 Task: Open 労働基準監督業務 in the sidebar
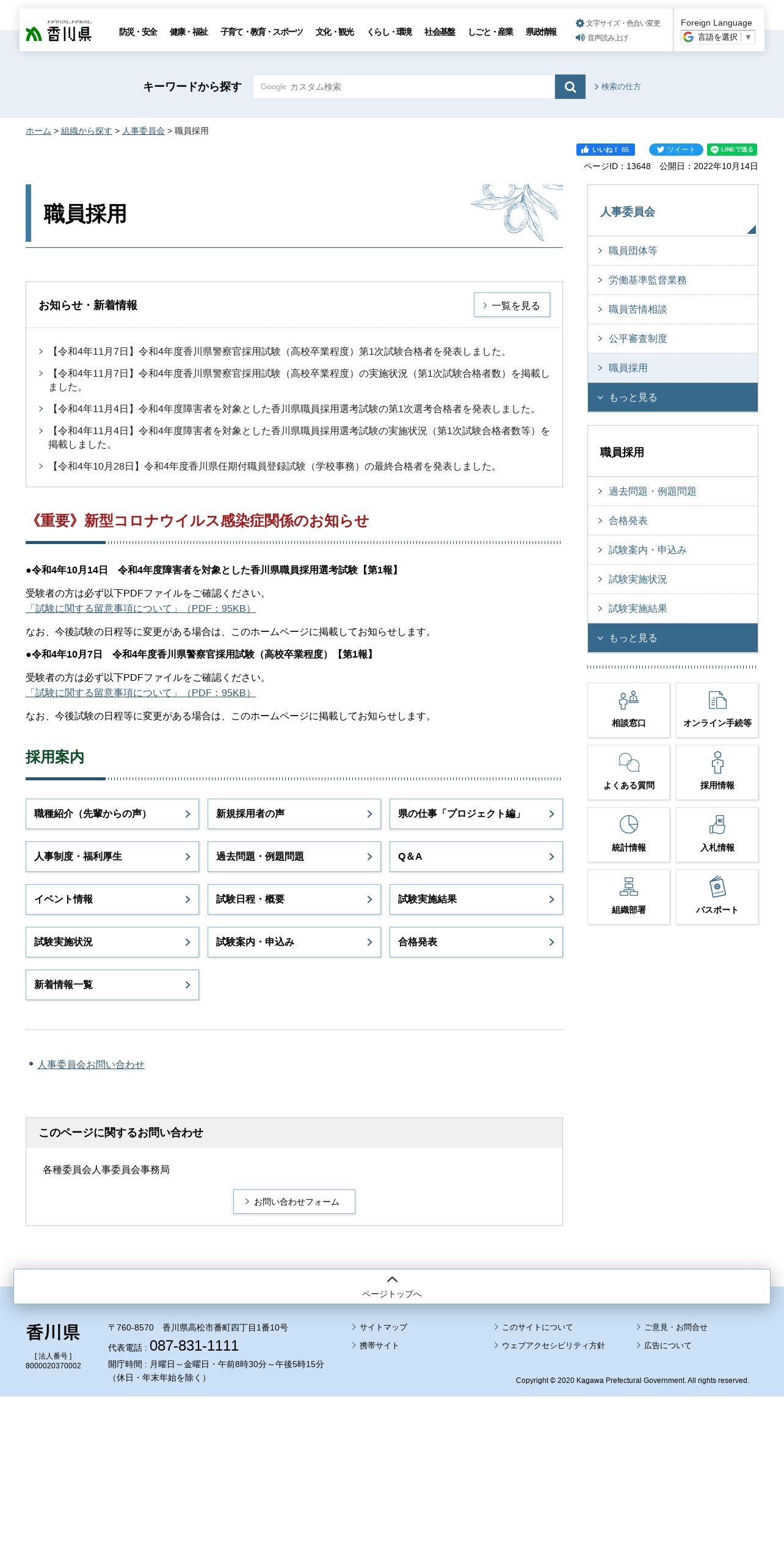(672, 280)
